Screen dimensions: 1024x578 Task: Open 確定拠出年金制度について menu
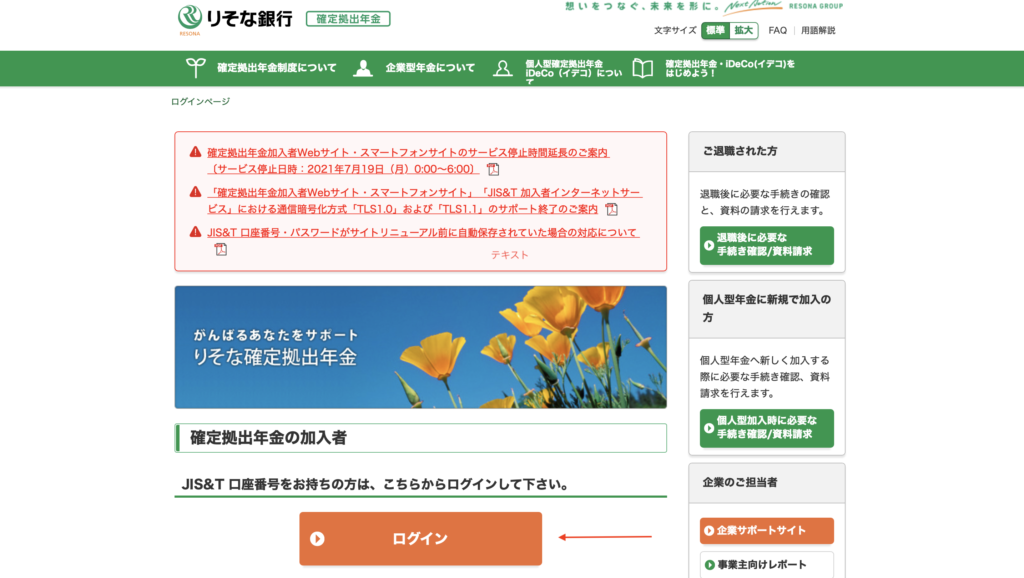(276, 68)
